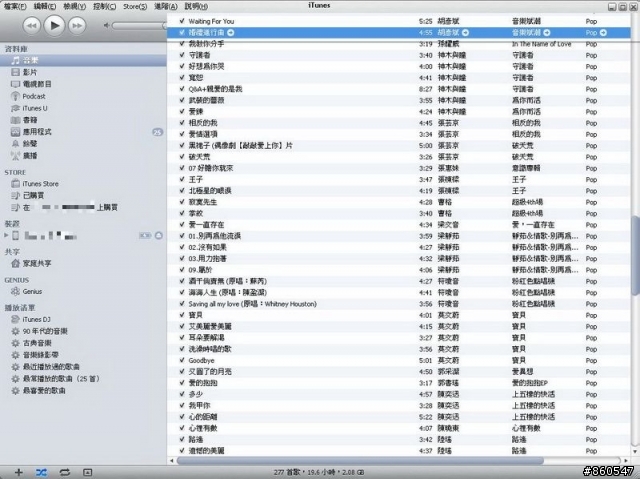Click the scroll left arrow
The width and height of the screenshot is (640, 479).
172,460
